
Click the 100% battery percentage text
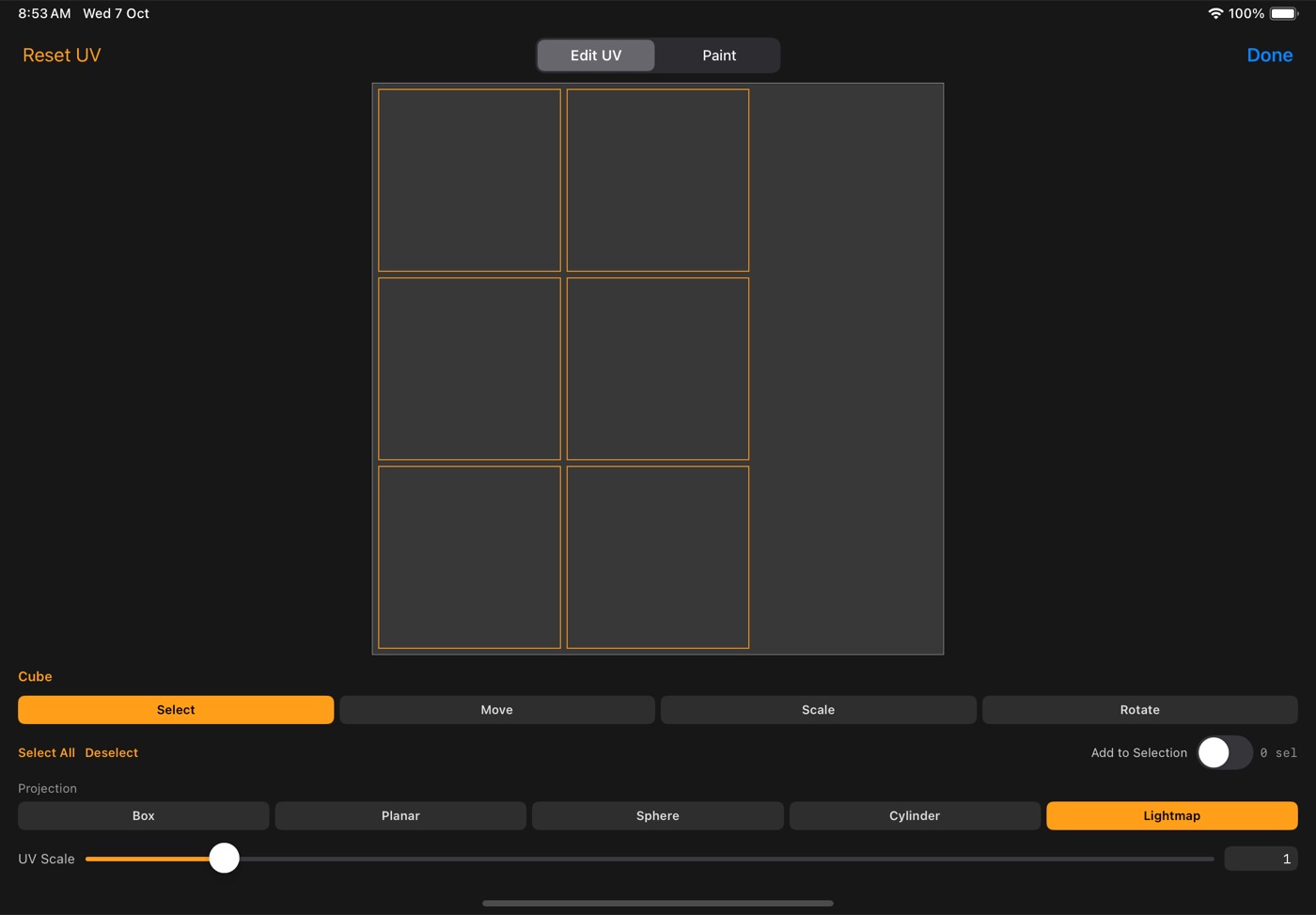tap(1246, 13)
